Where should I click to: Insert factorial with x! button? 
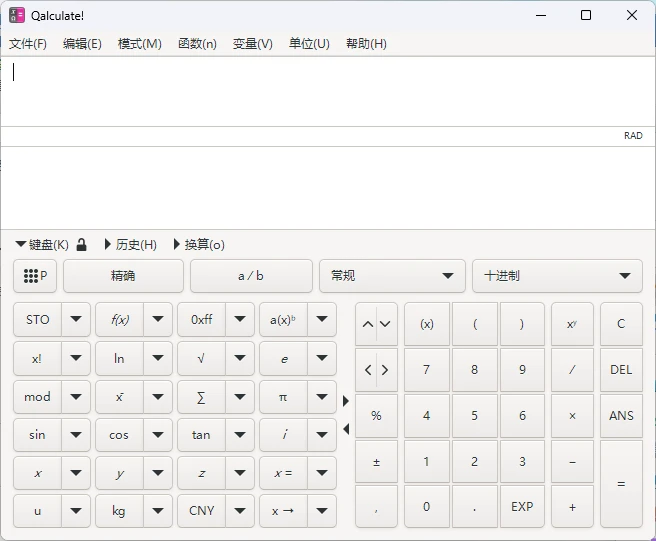pyautogui.click(x=38, y=359)
